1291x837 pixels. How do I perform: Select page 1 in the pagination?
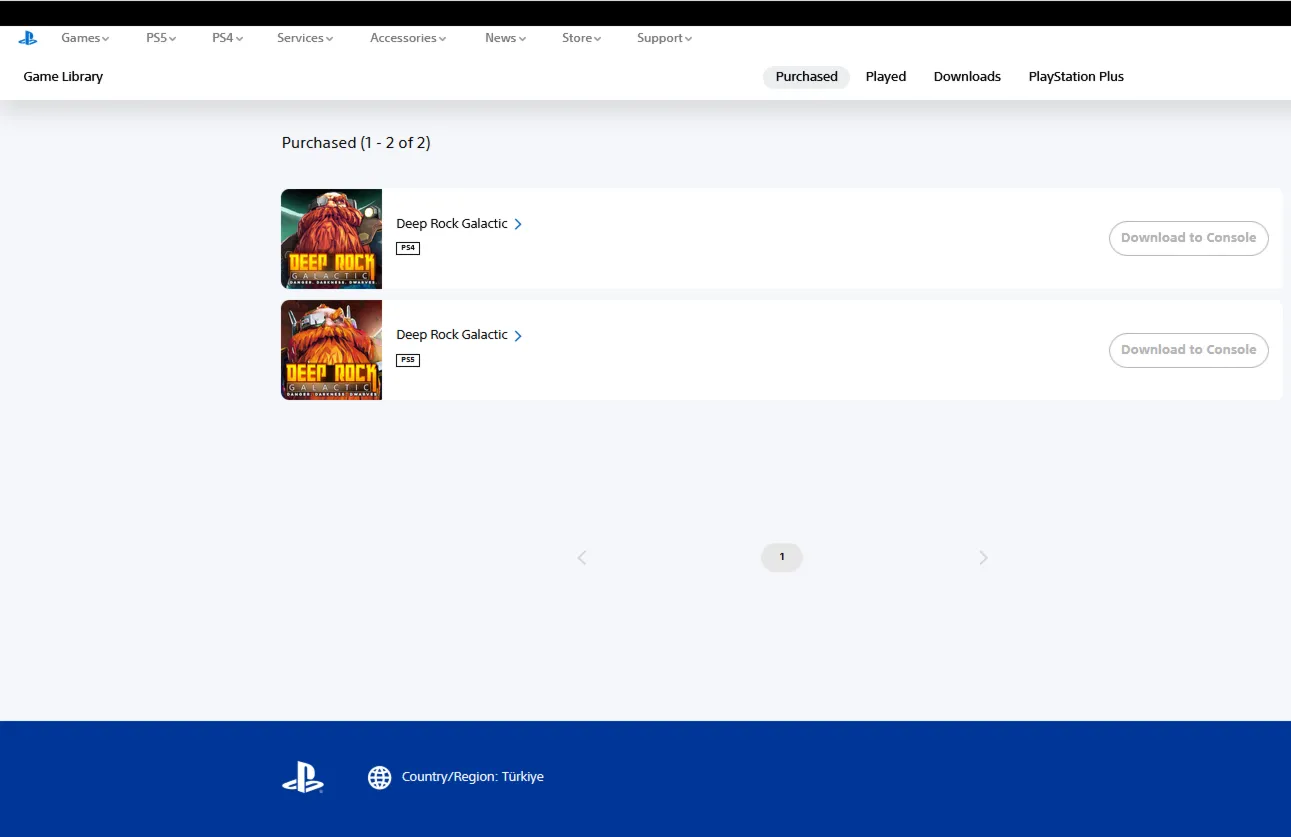tap(782, 557)
